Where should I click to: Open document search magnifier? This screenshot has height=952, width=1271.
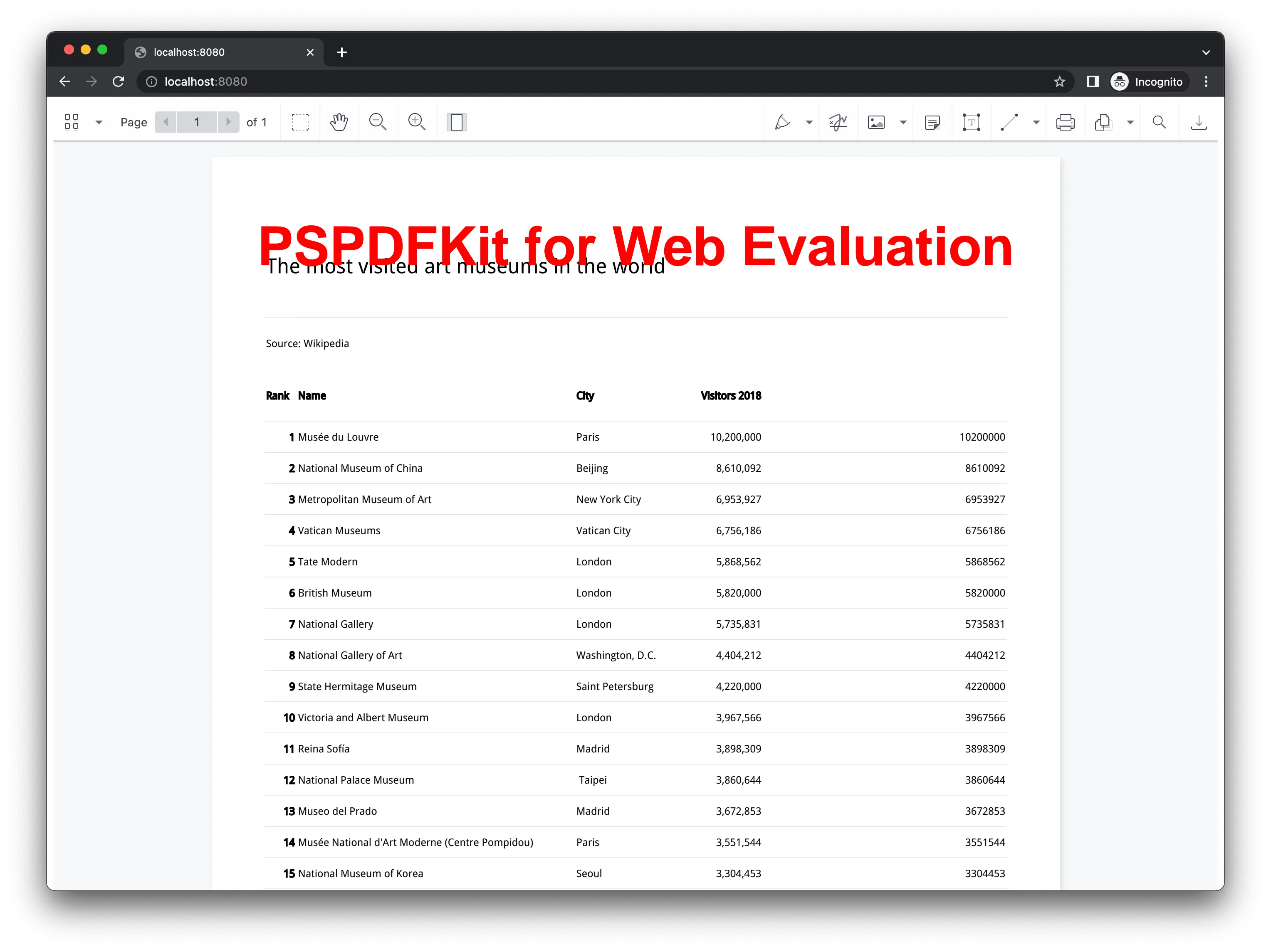[1159, 122]
